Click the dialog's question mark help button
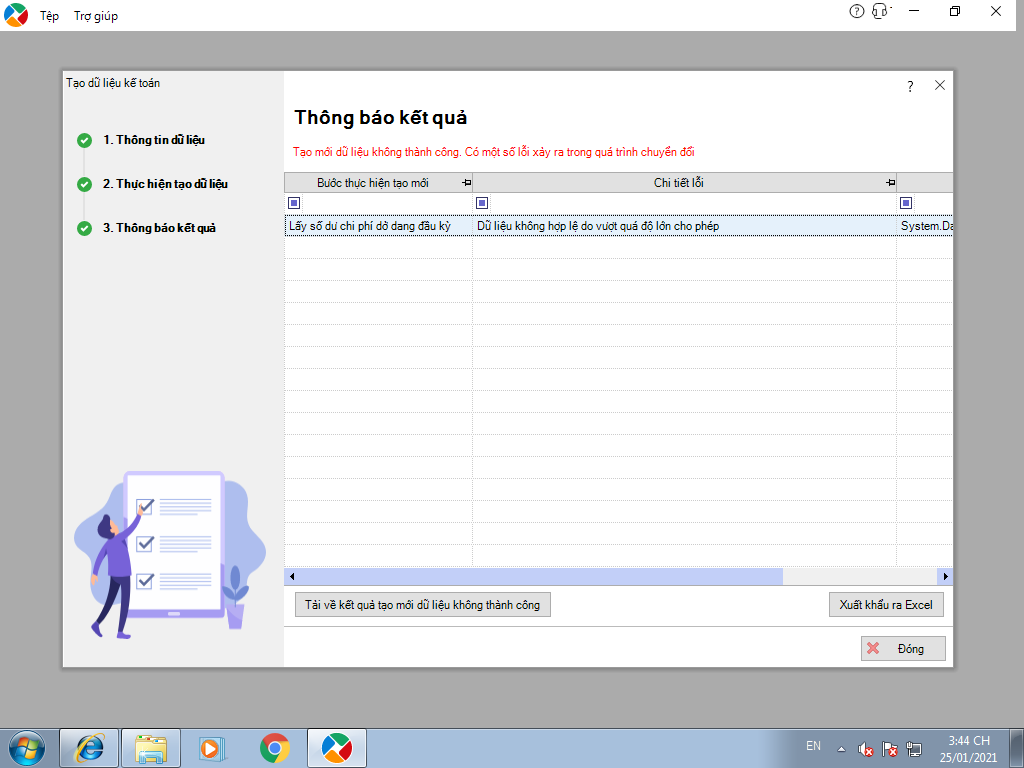The image size is (1024, 768). pos(910,86)
